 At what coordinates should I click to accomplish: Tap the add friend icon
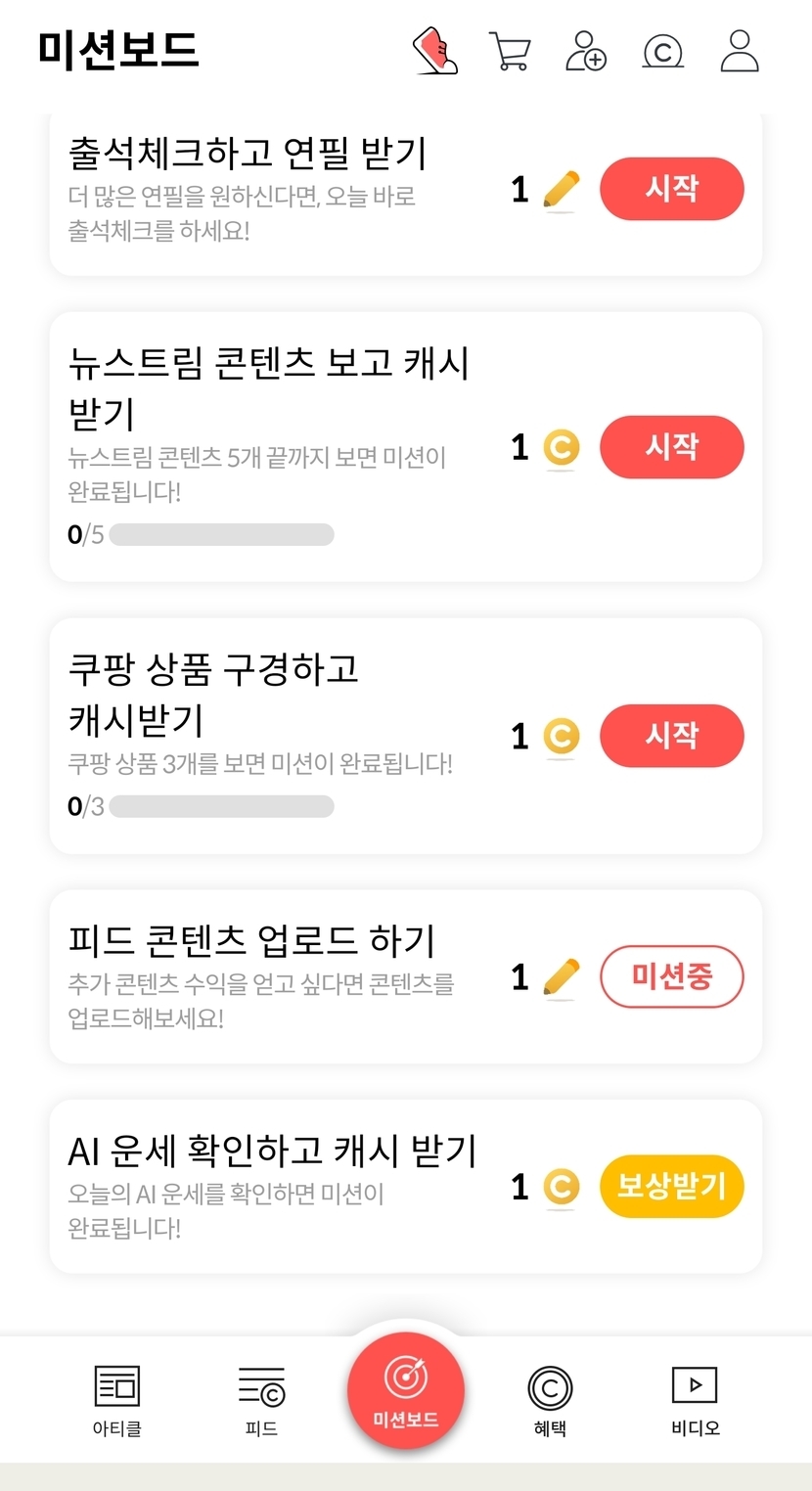[x=586, y=51]
